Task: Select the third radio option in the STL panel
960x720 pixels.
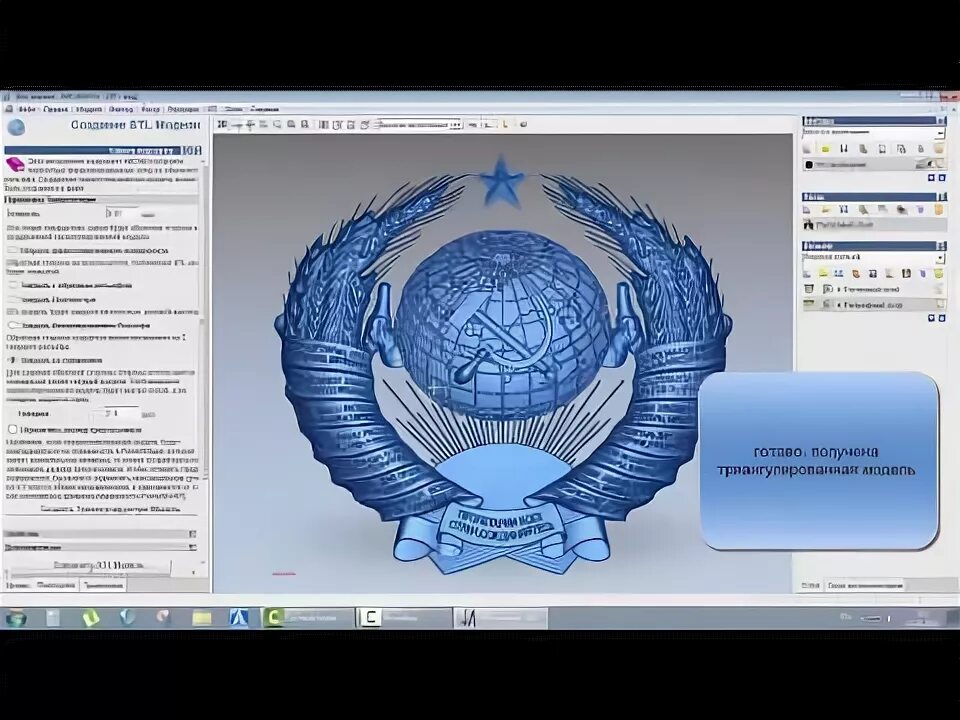Action: click(12, 326)
